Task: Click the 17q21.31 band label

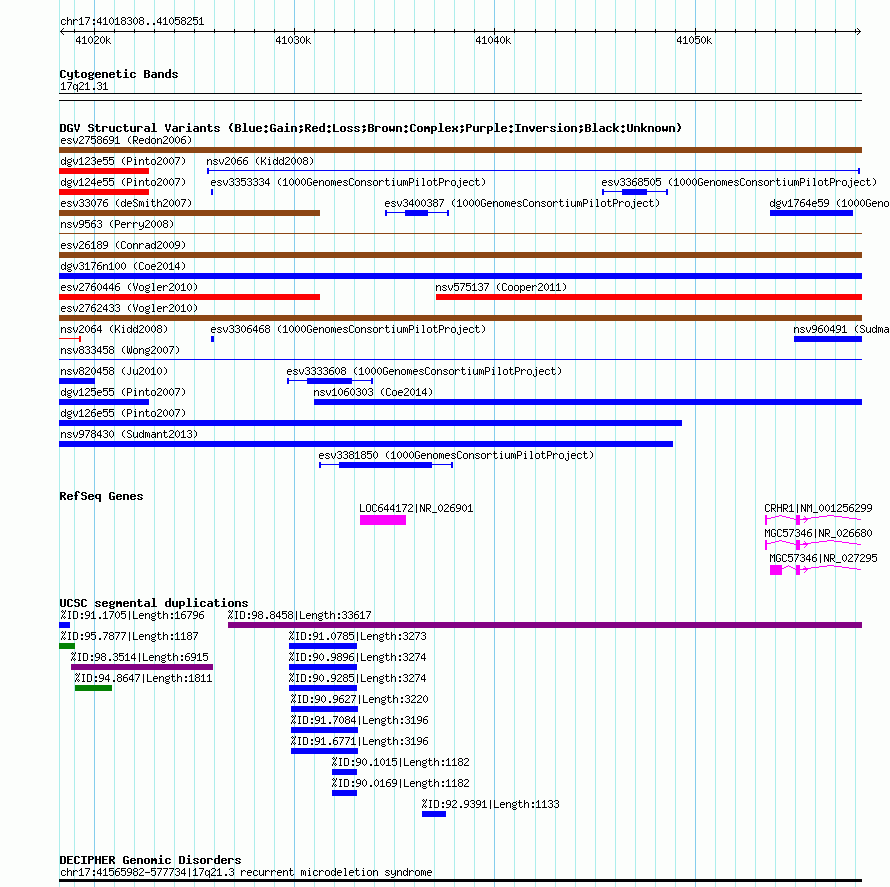Action: 84,86
